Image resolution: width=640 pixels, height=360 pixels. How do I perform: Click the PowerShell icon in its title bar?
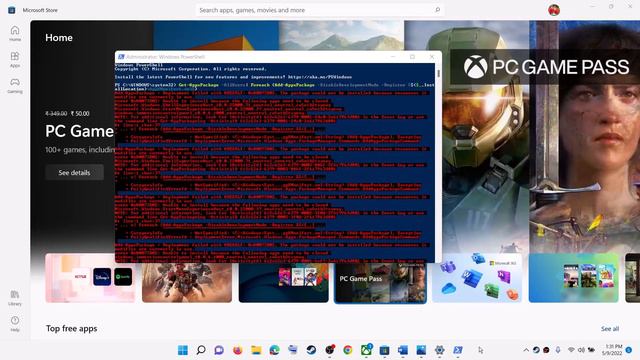pos(121,57)
